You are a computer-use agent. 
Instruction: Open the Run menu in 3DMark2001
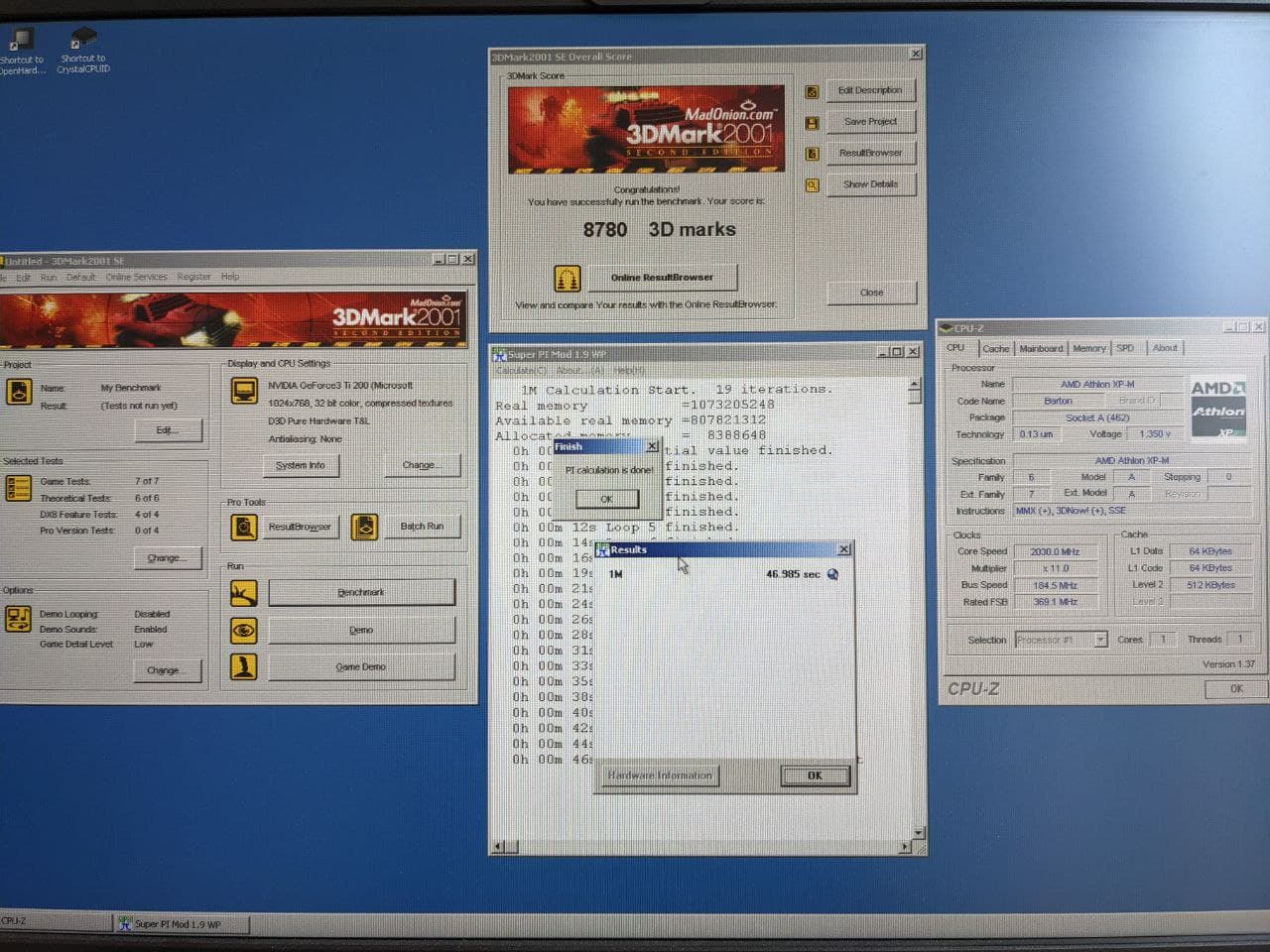[49, 278]
